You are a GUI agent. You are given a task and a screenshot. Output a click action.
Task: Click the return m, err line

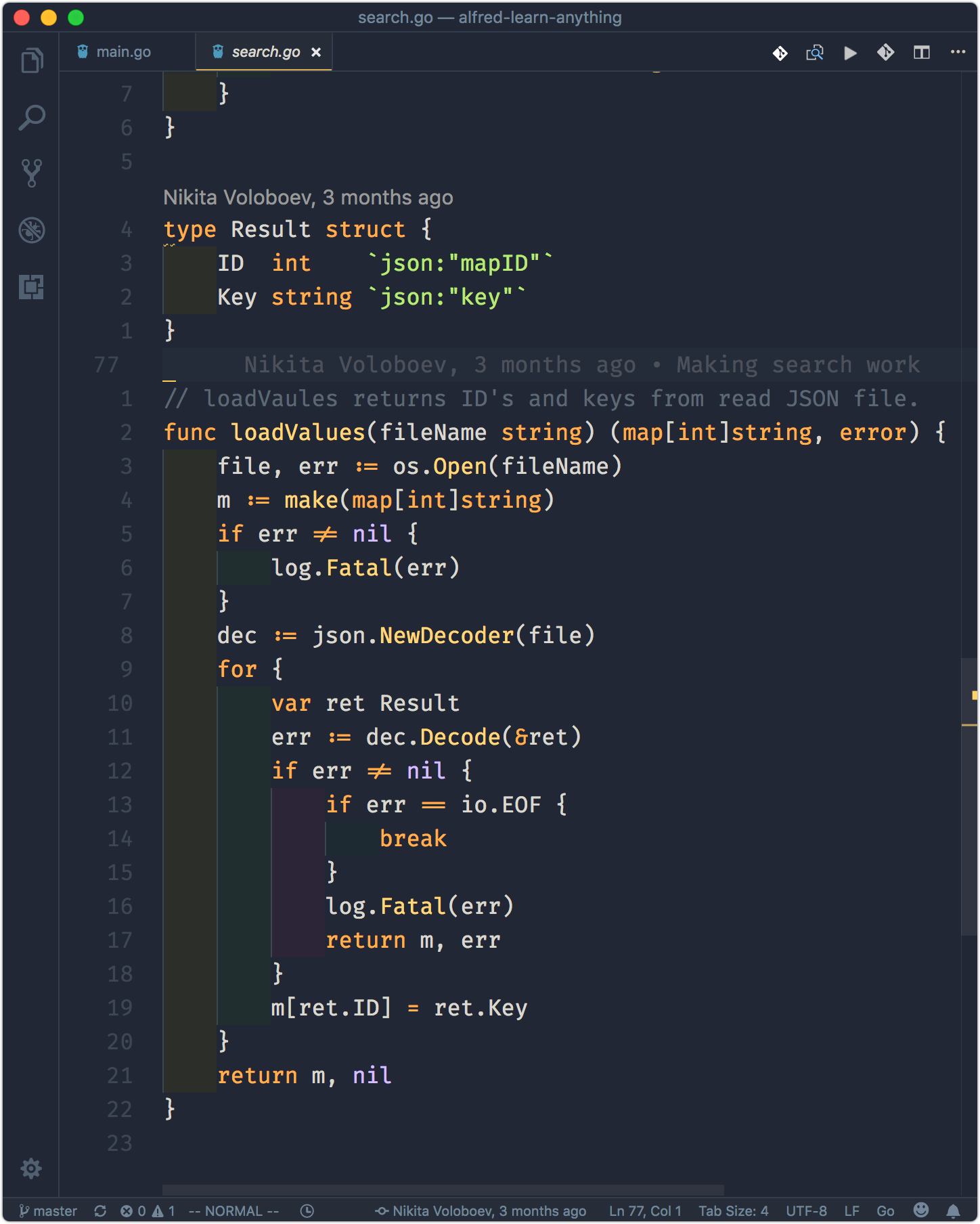point(413,940)
